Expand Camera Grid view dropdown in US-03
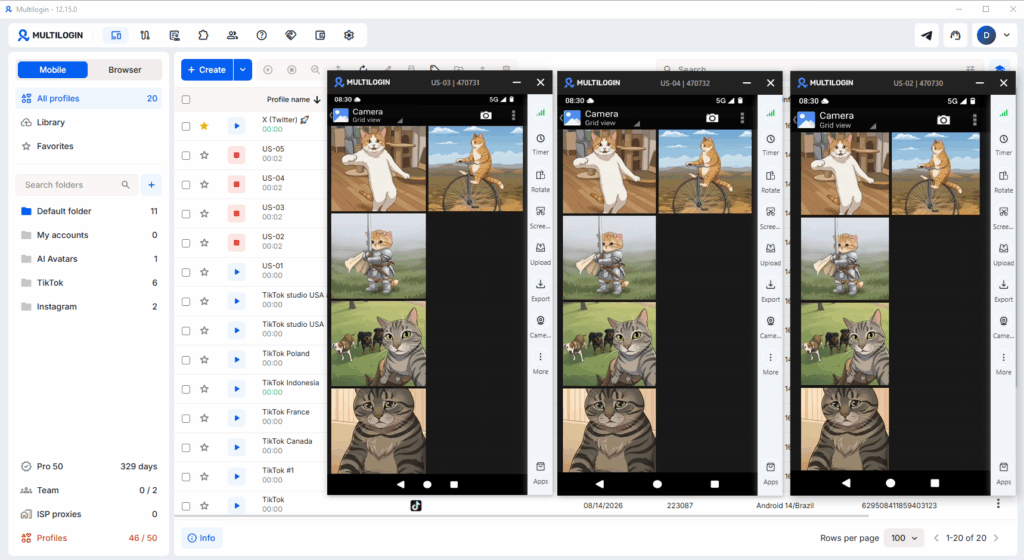Viewport: 1024px width, 560px height. [x=400, y=121]
